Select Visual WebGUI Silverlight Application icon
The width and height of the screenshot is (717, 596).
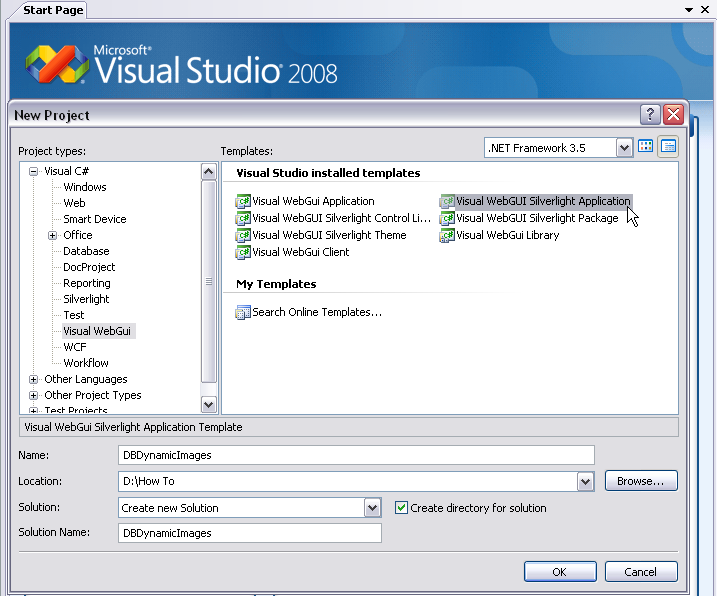(x=447, y=201)
